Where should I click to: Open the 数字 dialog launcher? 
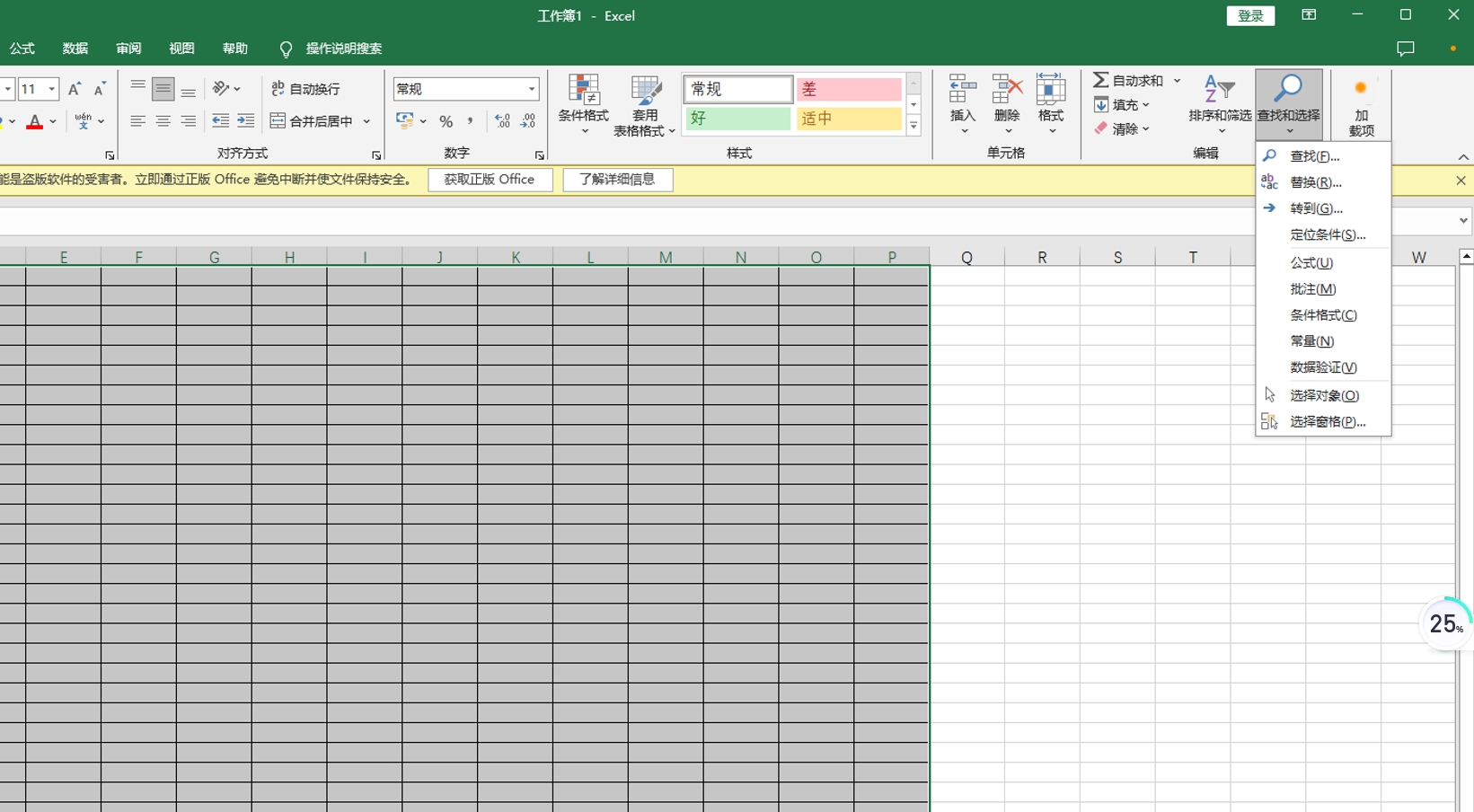coord(540,155)
